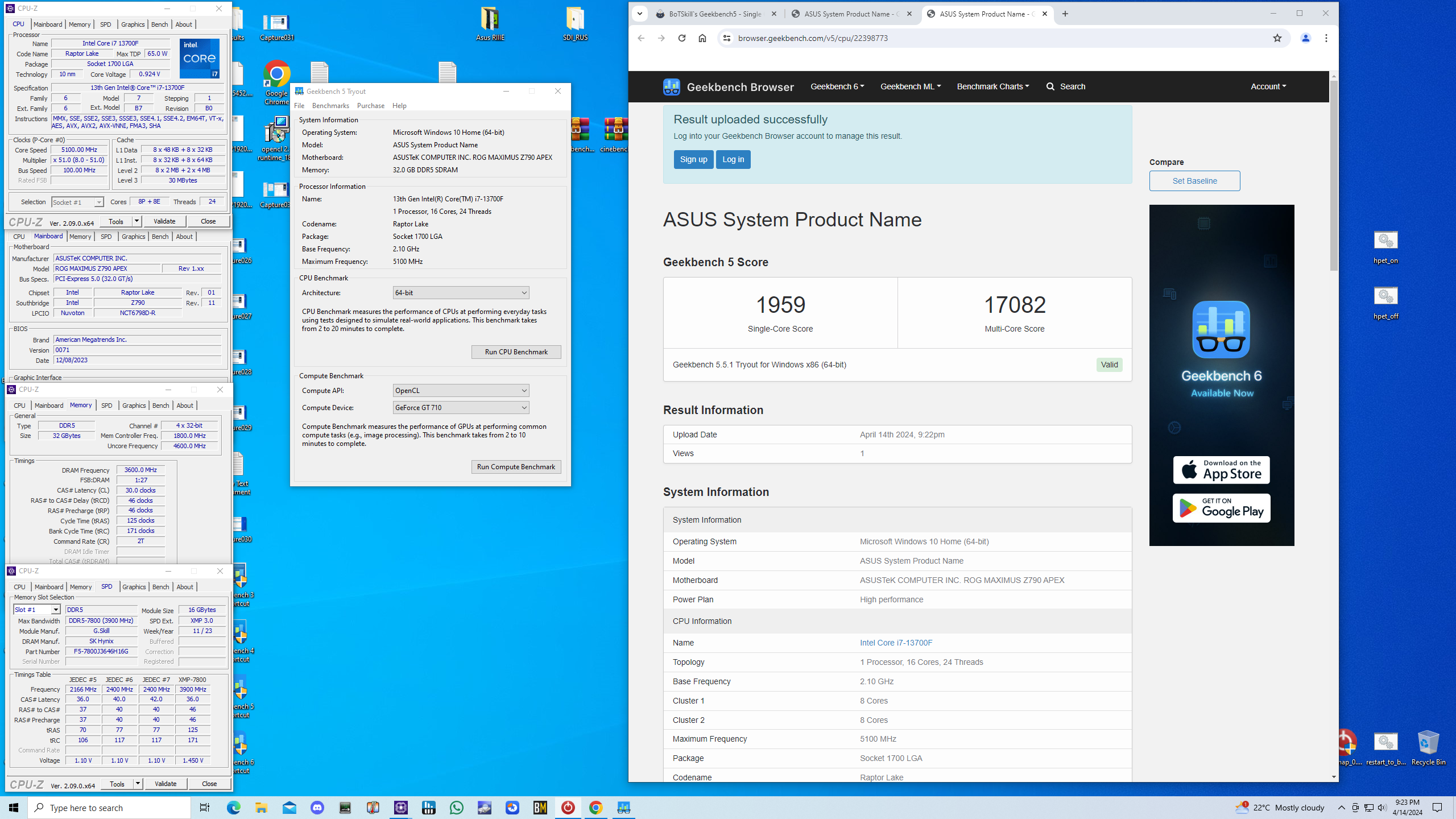Expand Geekbench 6 navbar dropdown
This screenshot has height=819, width=1456.
click(837, 86)
